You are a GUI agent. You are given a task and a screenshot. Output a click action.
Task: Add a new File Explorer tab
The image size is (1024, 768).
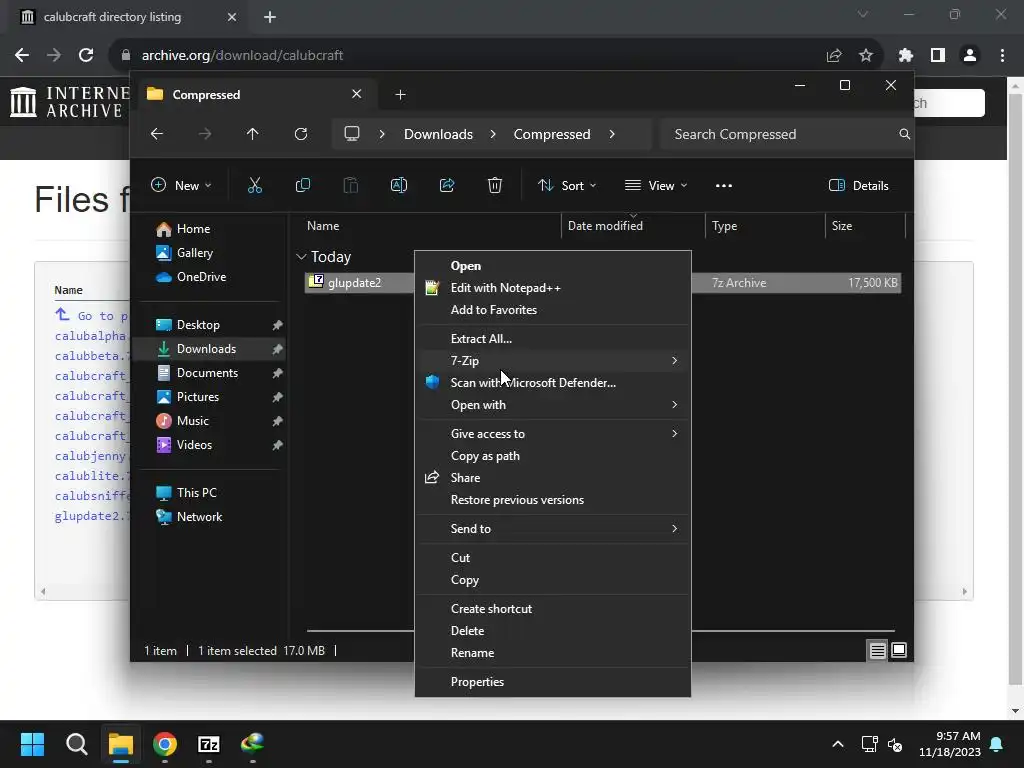[400, 95]
